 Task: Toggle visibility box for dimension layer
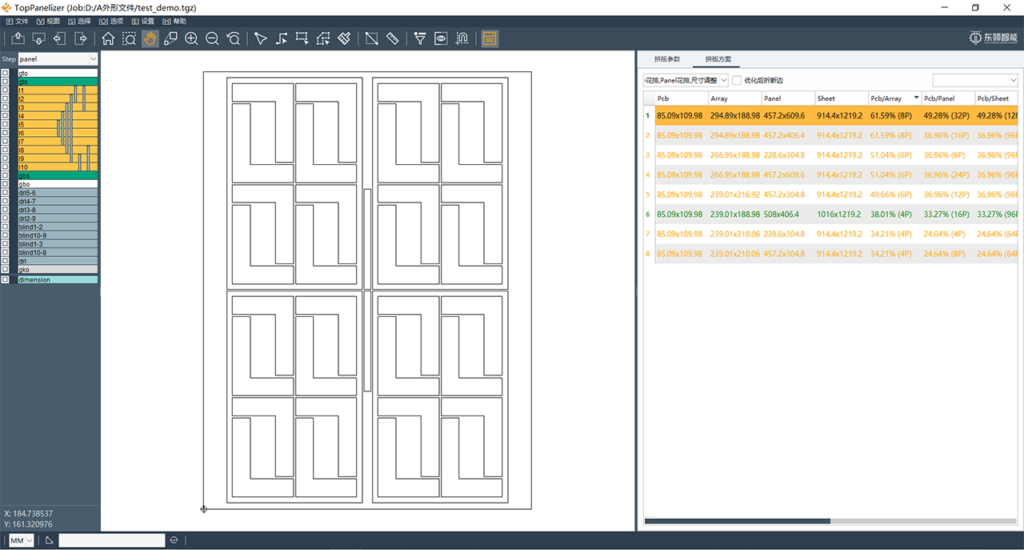(5, 279)
